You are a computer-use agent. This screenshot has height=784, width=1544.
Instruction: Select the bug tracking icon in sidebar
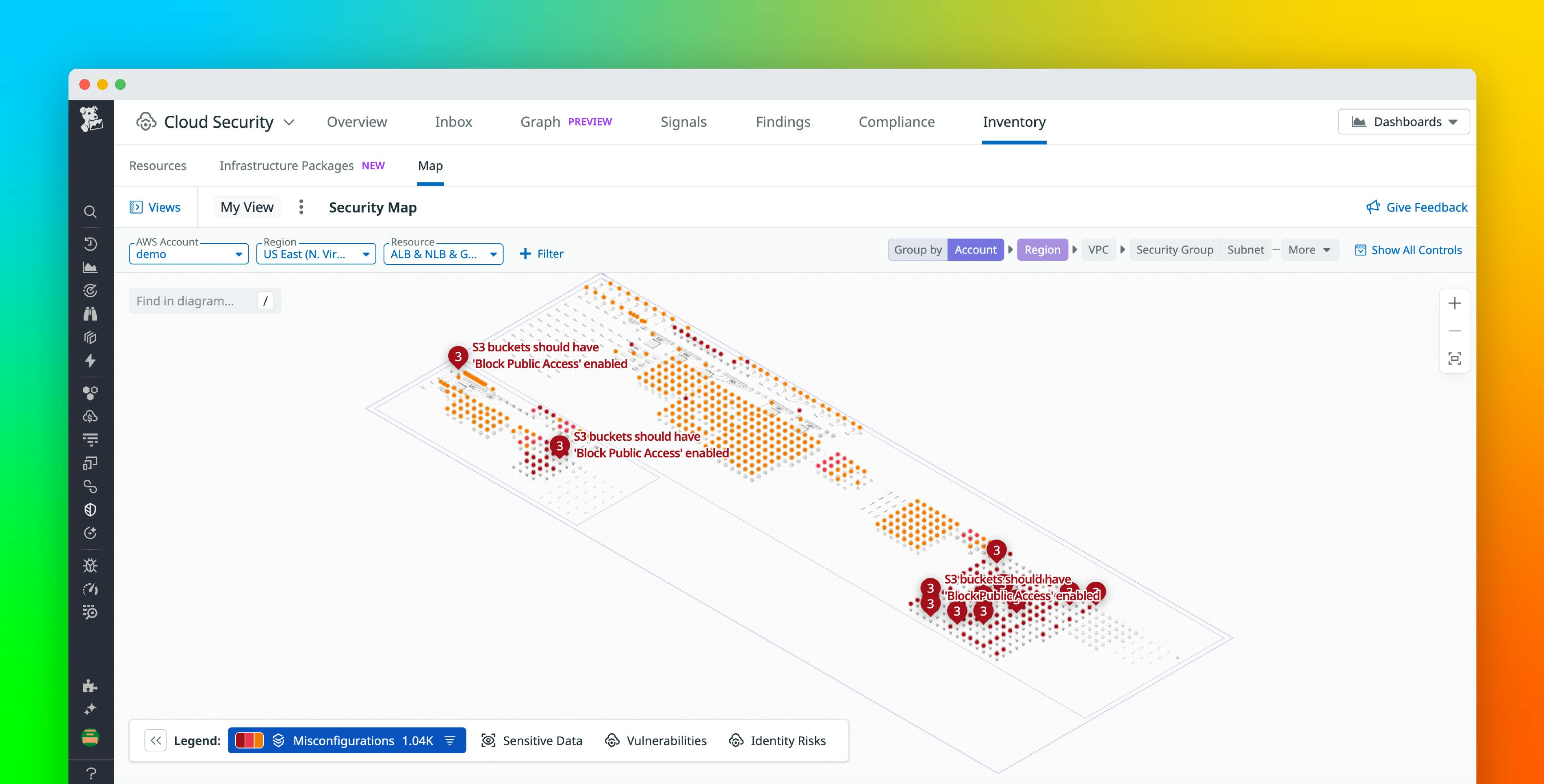(x=91, y=565)
